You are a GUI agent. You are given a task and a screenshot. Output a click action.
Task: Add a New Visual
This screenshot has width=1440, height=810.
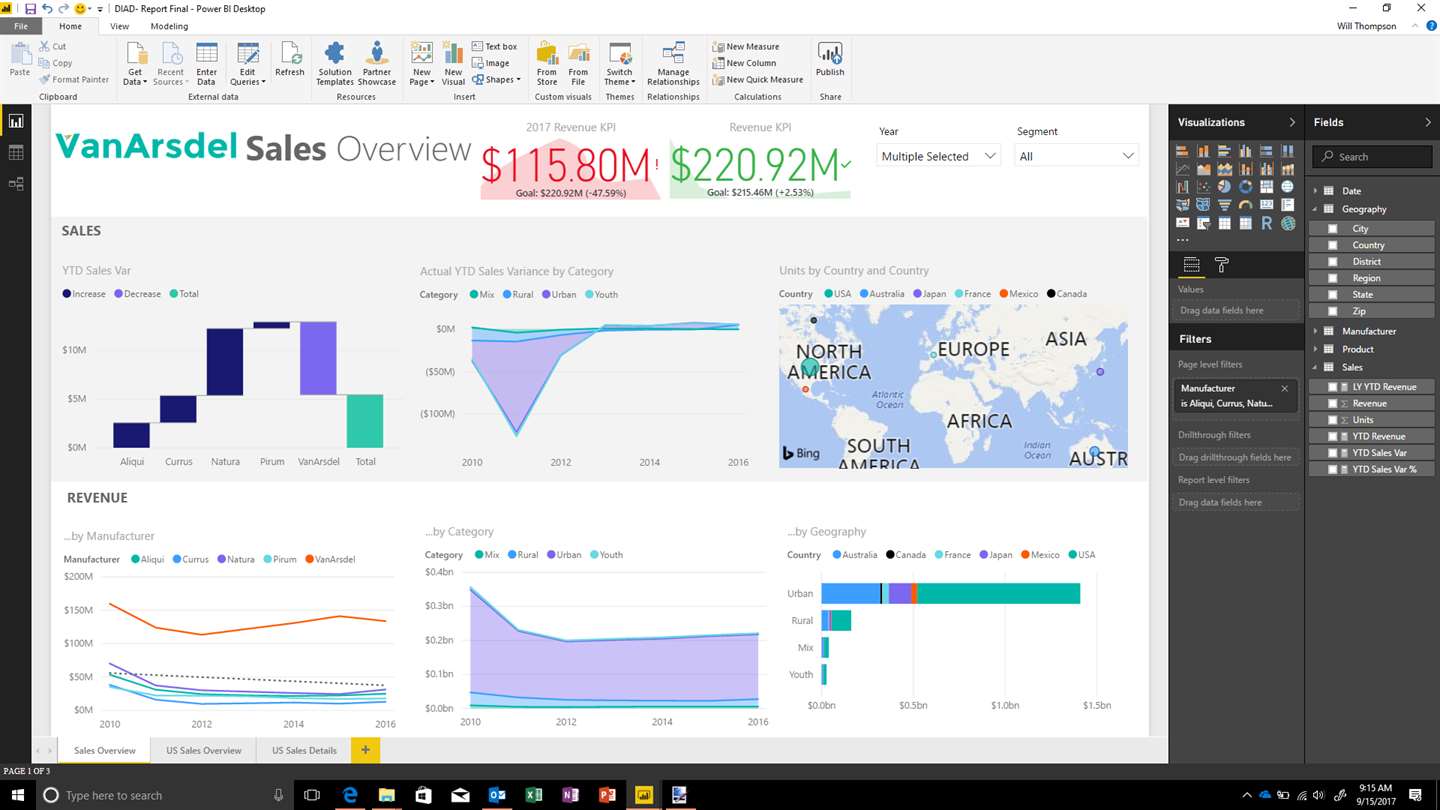click(x=454, y=62)
